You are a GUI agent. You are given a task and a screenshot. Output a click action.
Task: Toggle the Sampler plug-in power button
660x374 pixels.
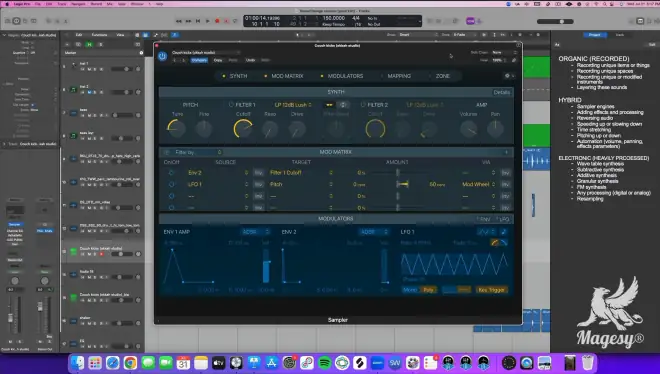pos(162,56)
